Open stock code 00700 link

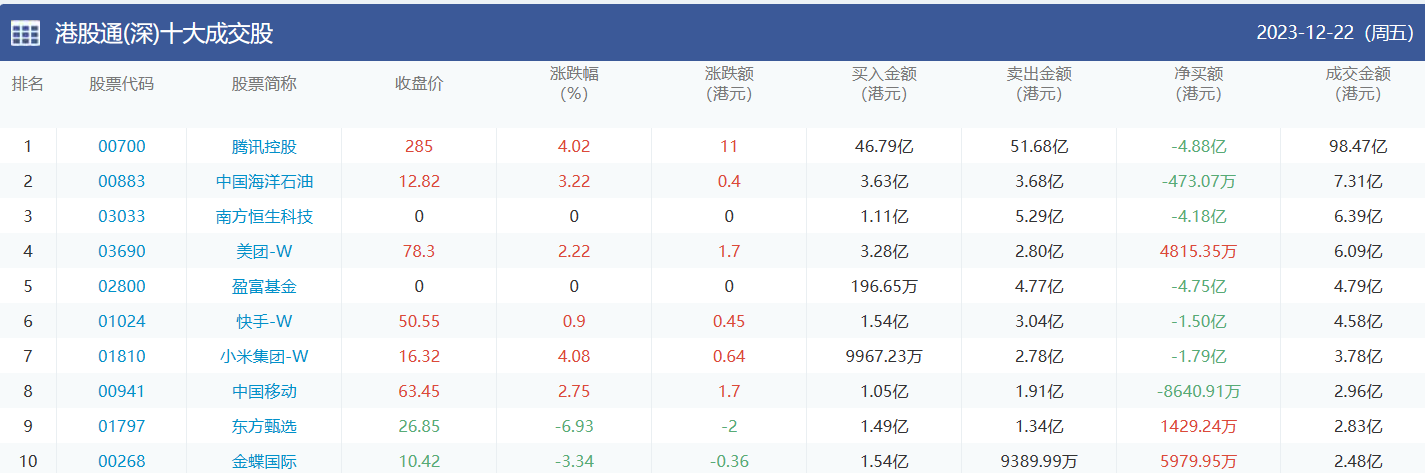point(122,146)
